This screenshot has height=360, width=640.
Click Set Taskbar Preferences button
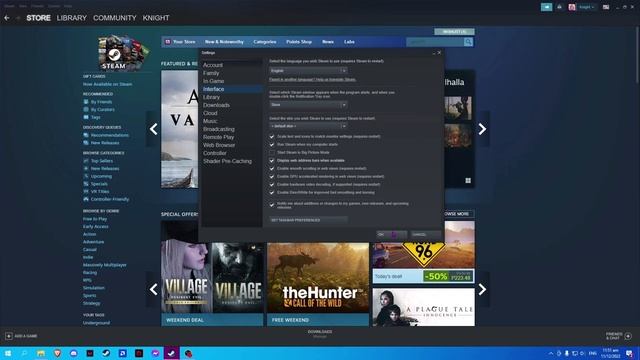[308, 220]
